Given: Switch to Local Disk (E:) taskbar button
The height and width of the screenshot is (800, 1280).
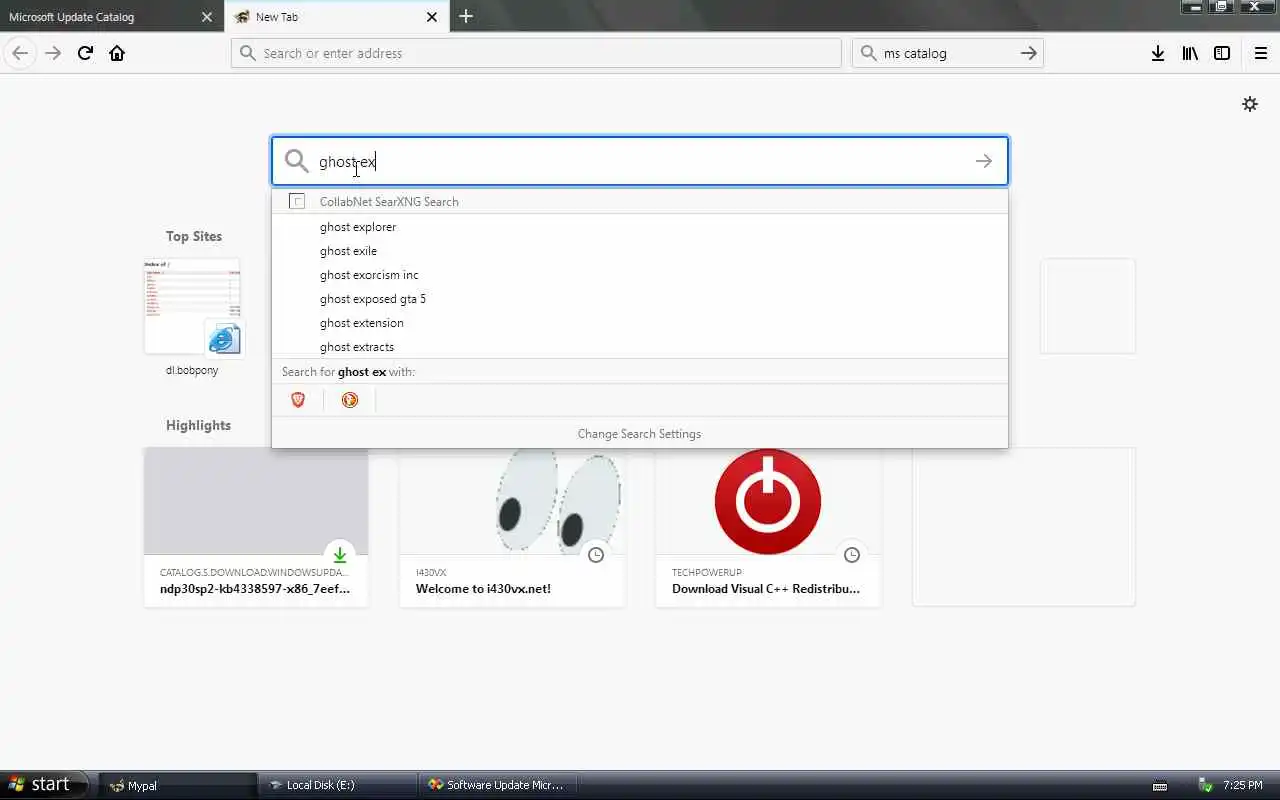Looking at the screenshot, I should point(337,785).
